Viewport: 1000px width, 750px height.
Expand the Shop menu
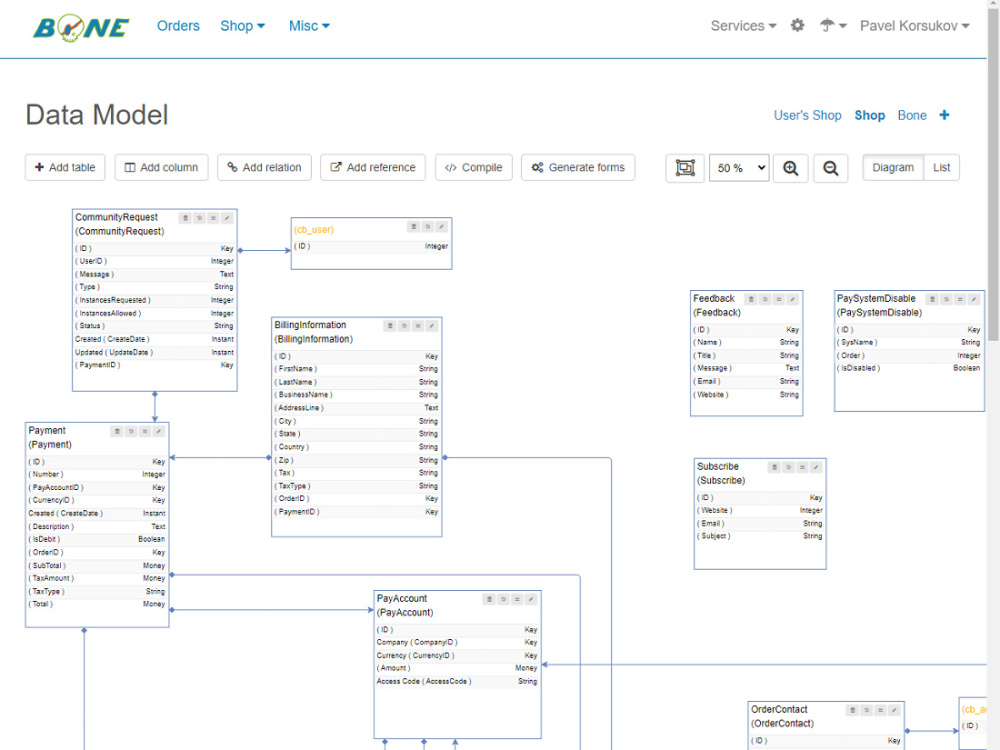click(242, 26)
